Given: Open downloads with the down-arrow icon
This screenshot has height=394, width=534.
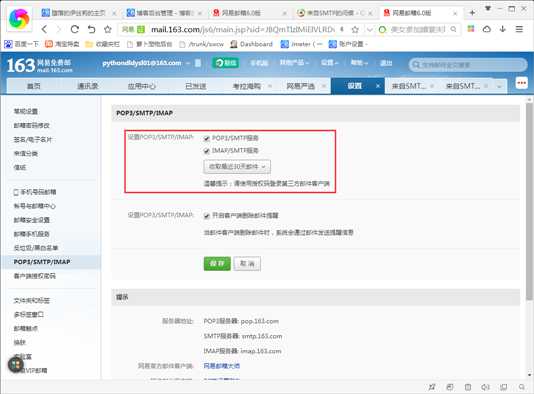Looking at the screenshot, I should (503, 29).
